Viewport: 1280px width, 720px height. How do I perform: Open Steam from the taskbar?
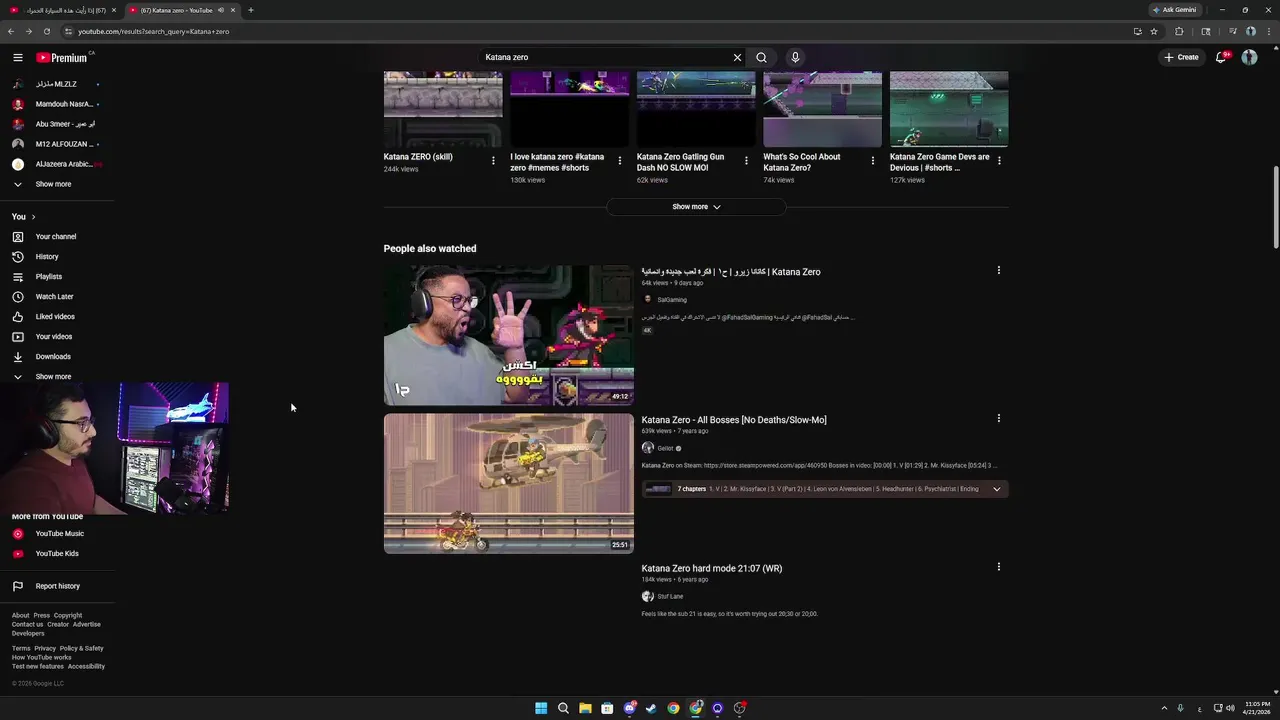tap(651, 708)
